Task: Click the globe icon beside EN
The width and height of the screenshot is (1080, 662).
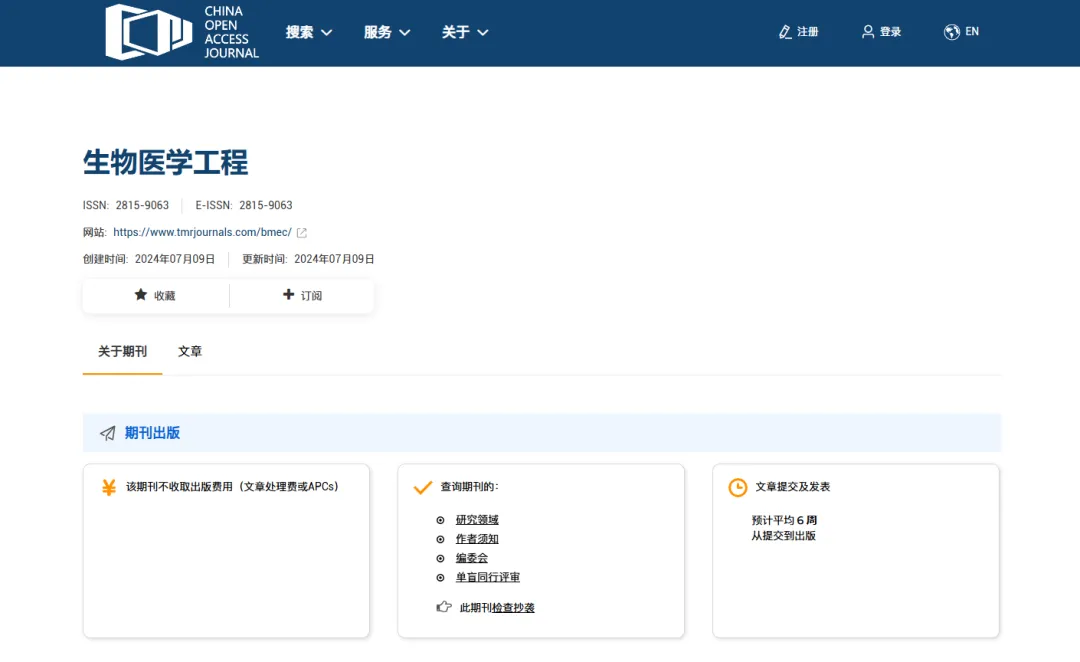Action: (952, 32)
